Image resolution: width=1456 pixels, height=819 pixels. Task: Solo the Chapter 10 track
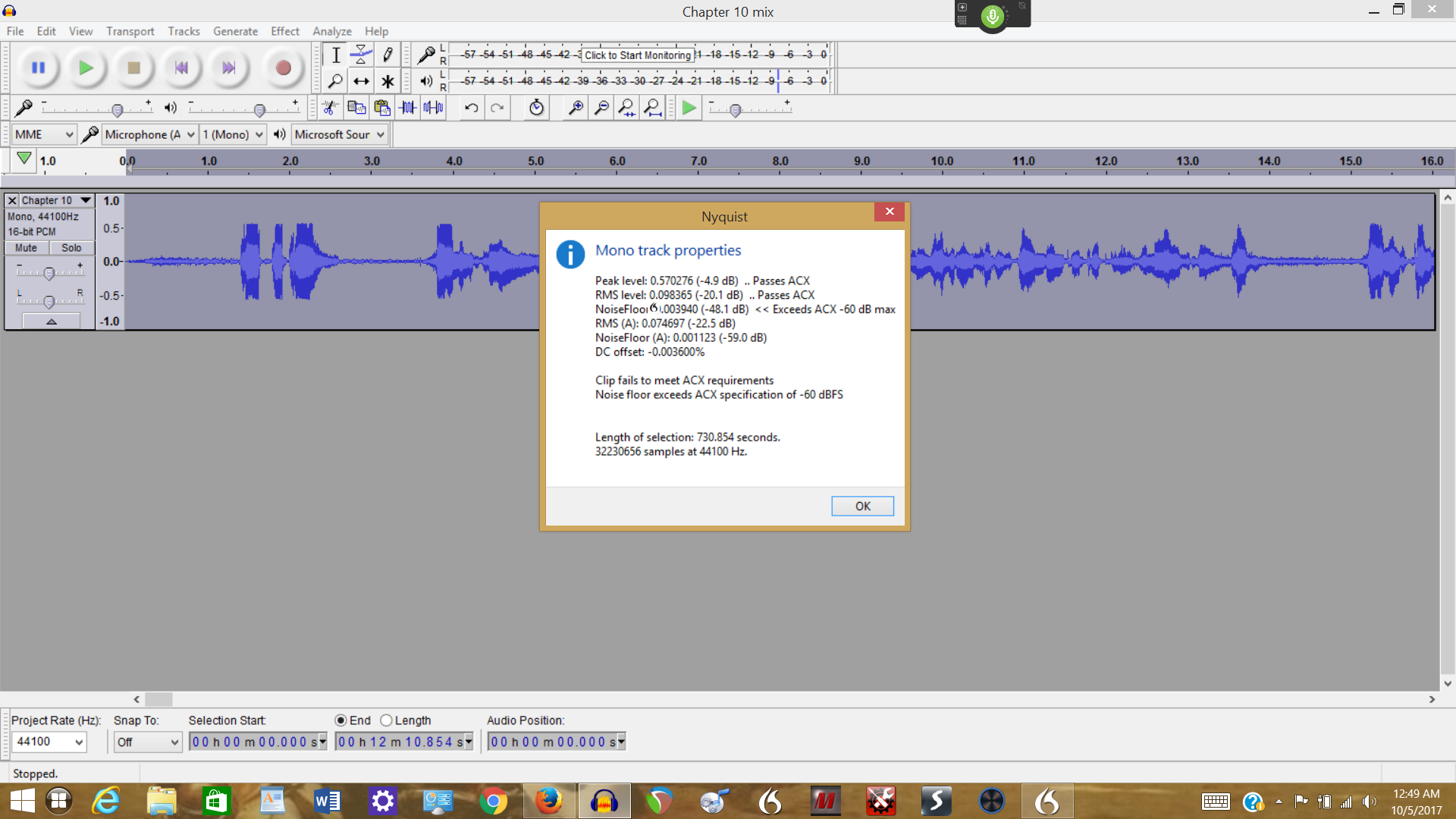click(x=71, y=247)
